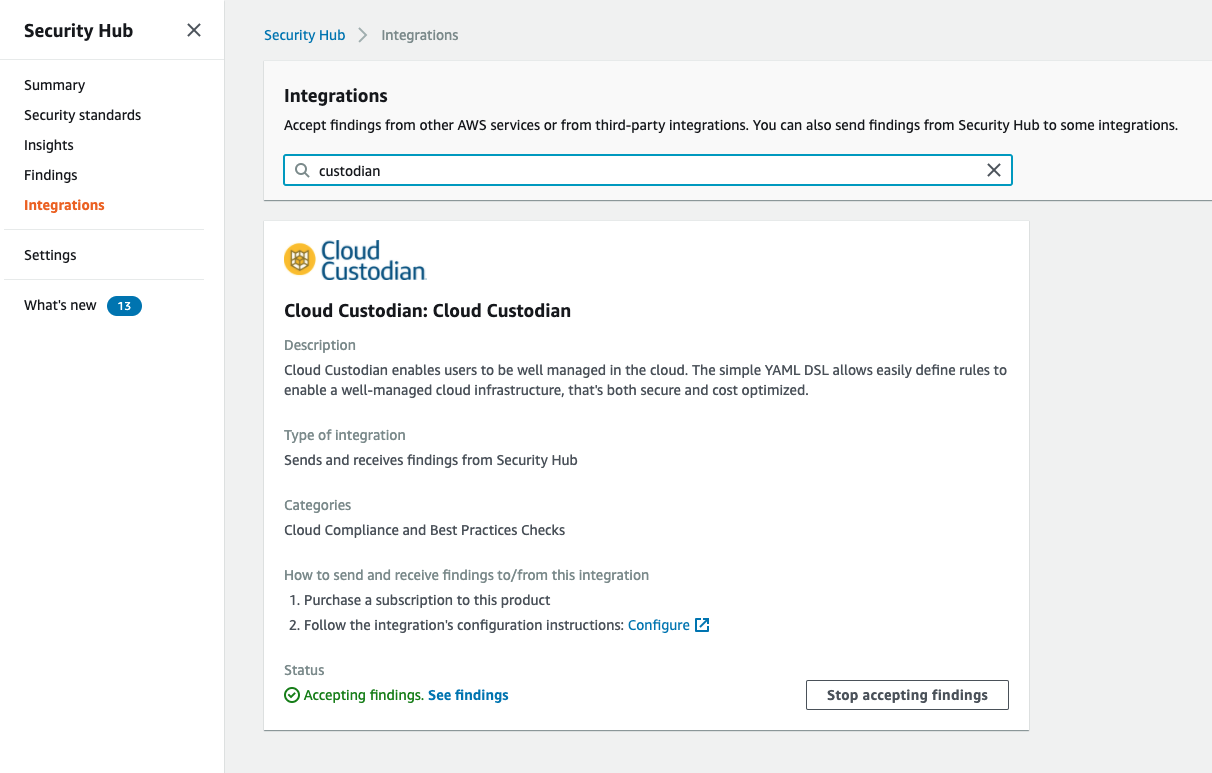Click Sends and receives findings text
1212x773 pixels.
coord(431,460)
